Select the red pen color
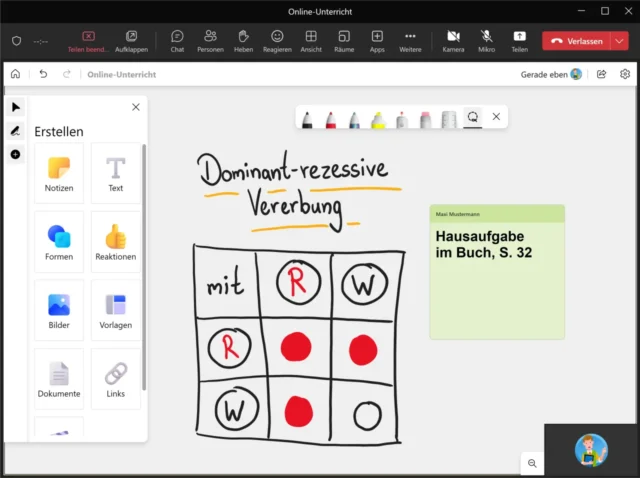640x478 pixels. pyautogui.click(x=330, y=119)
